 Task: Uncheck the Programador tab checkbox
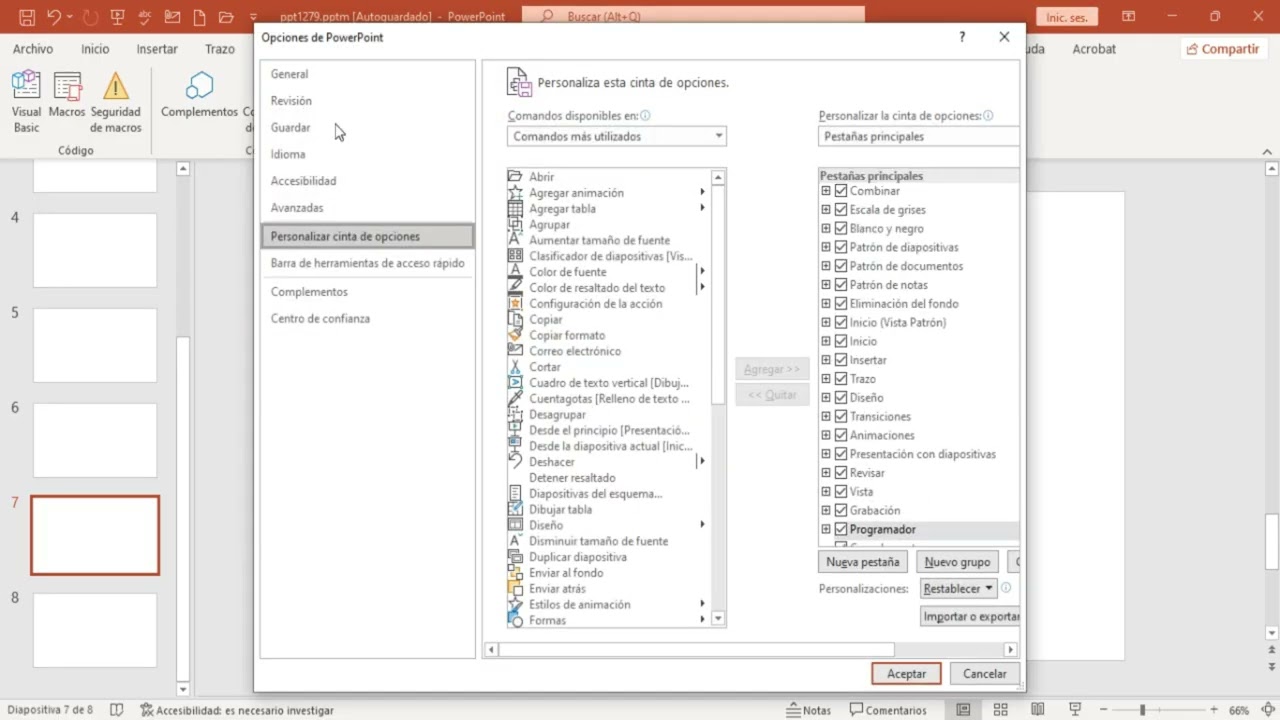(x=841, y=529)
